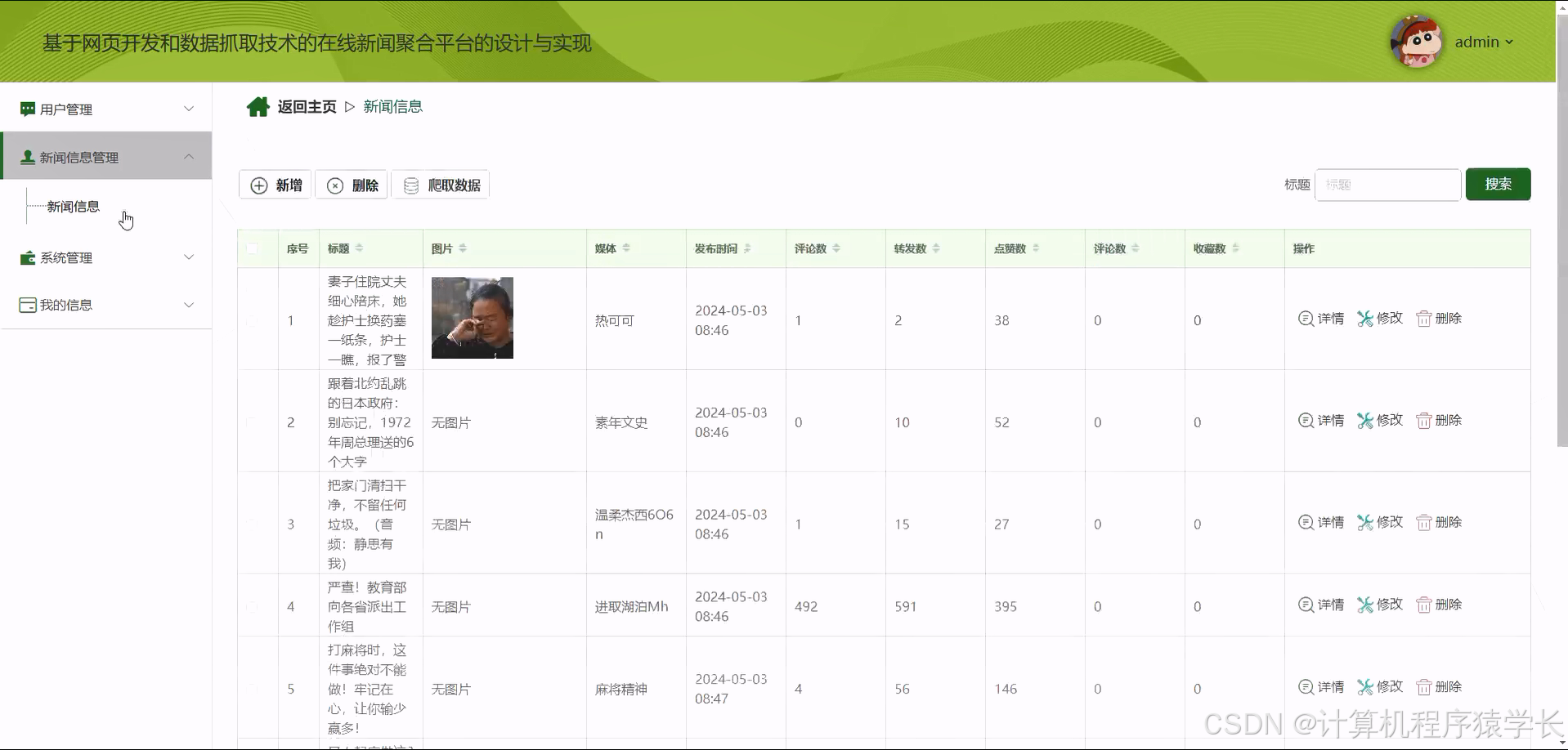Click 修改 for row 3 温柔杰西
This screenshot has width=1568, height=750.
click(1380, 522)
